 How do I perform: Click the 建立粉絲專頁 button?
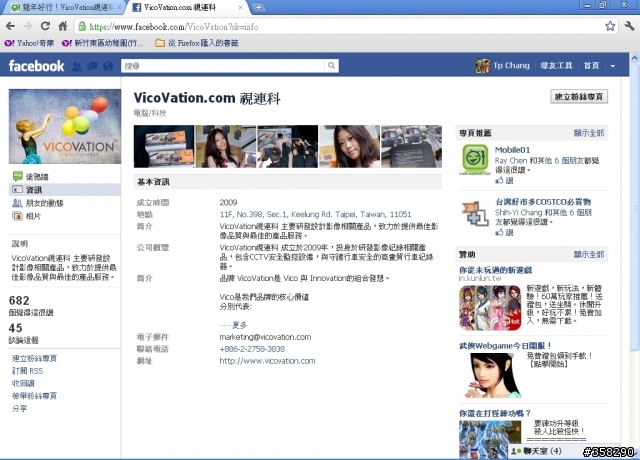tap(579, 97)
